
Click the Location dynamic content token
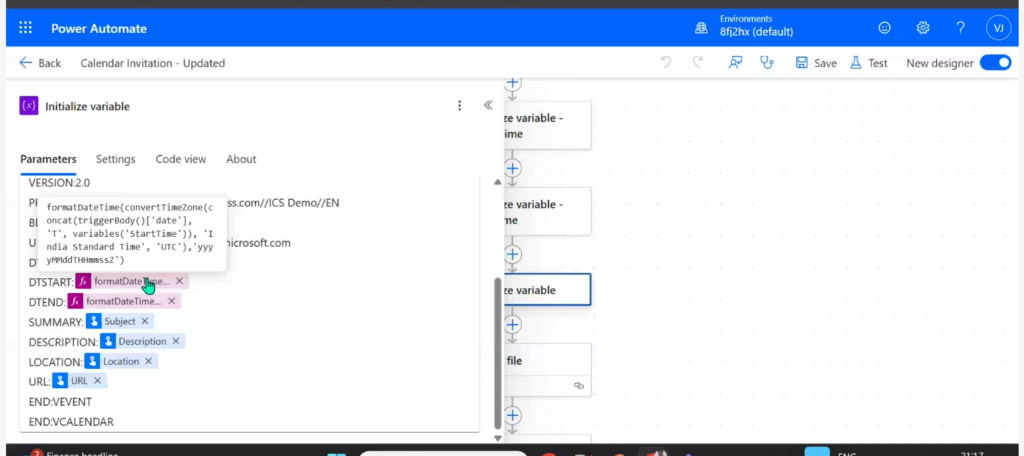121,361
